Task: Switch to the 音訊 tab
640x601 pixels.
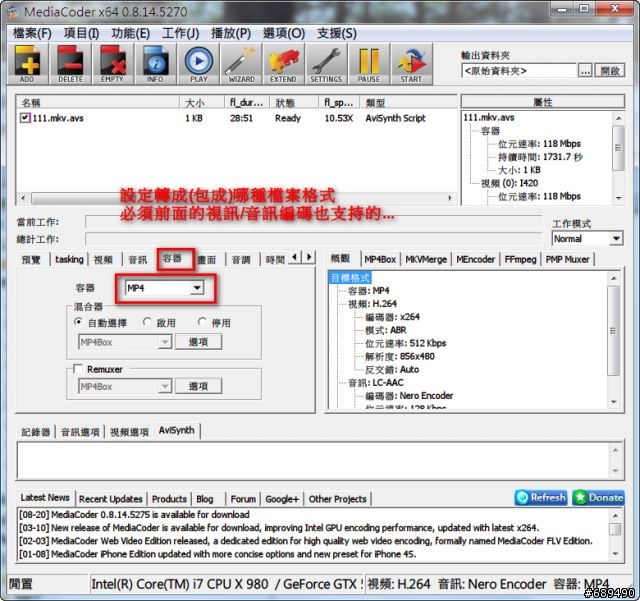Action: [138, 260]
